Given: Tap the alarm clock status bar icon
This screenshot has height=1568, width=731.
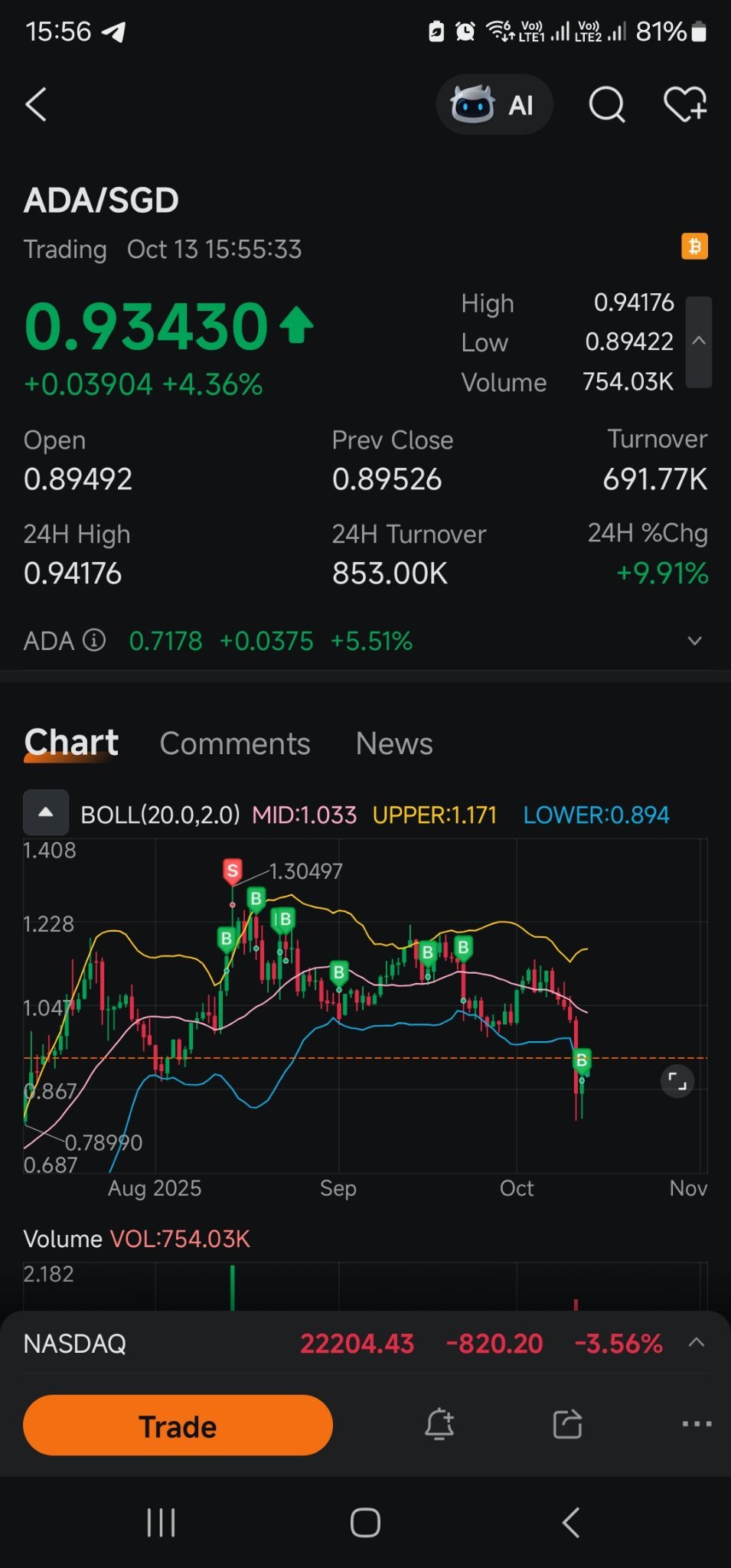Looking at the screenshot, I should click(x=465, y=31).
